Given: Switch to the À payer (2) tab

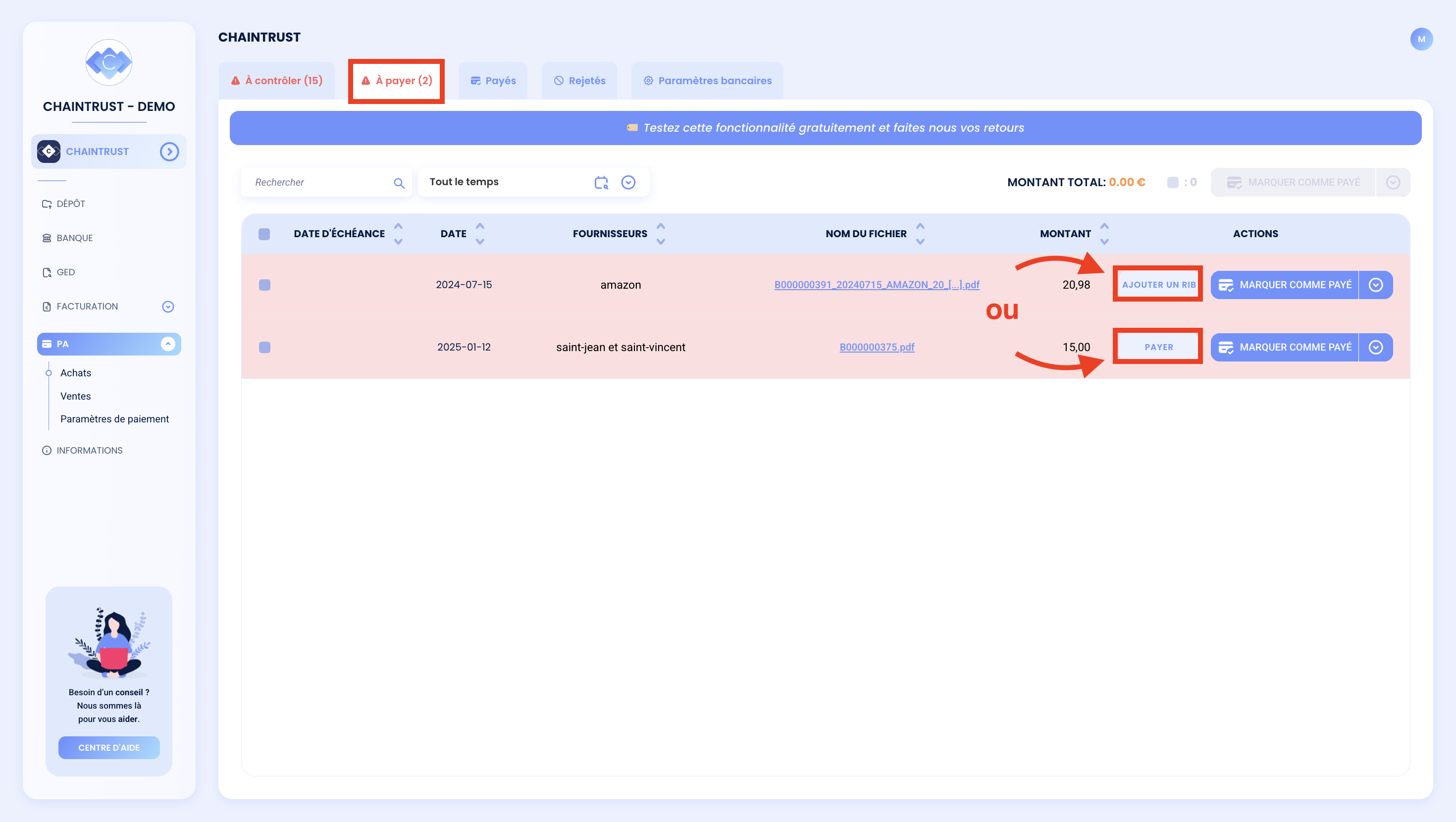Looking at the screenshot, I should (x=397, y=81).
